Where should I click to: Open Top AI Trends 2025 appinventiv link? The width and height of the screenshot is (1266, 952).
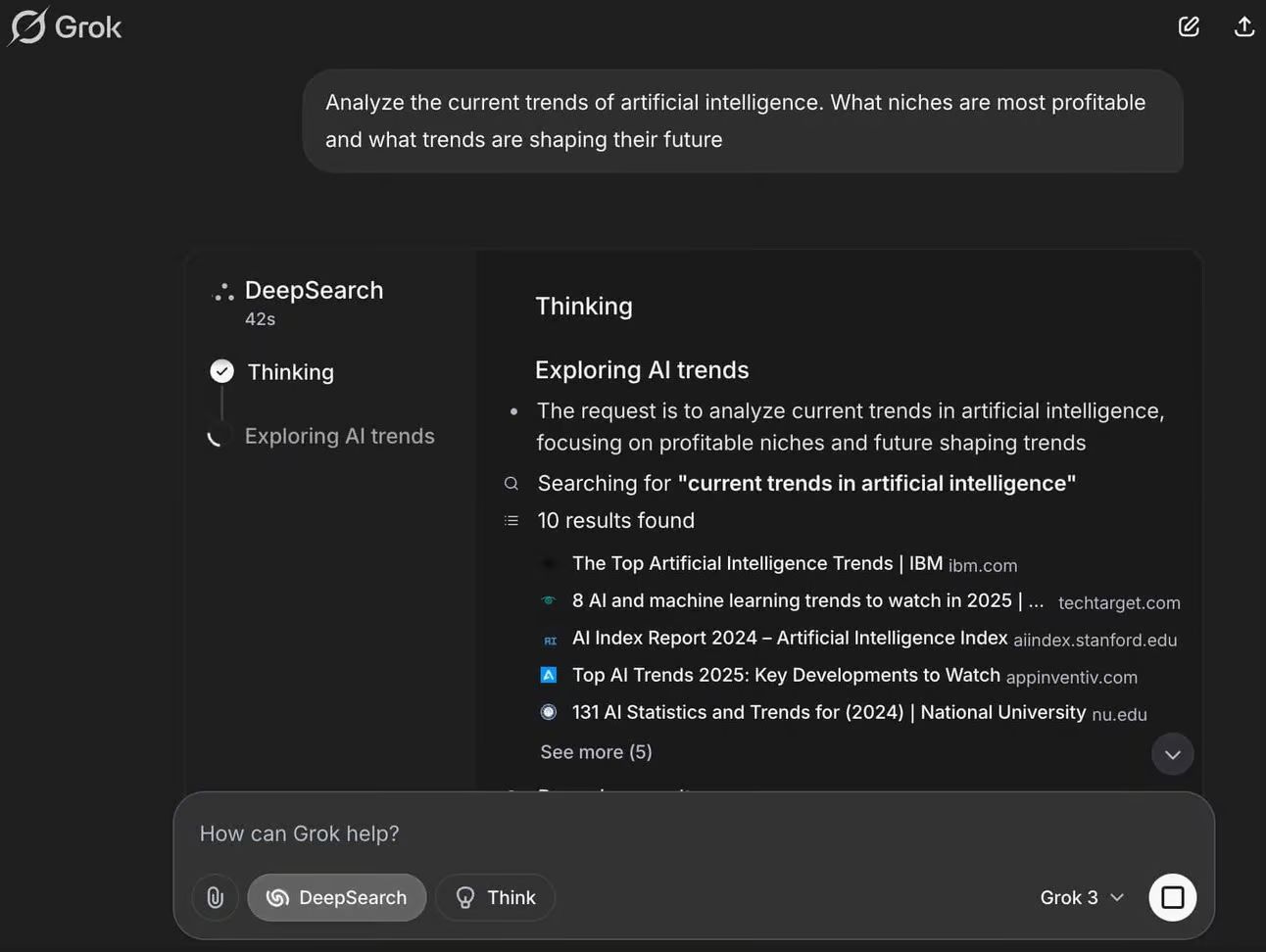(786, 676)
